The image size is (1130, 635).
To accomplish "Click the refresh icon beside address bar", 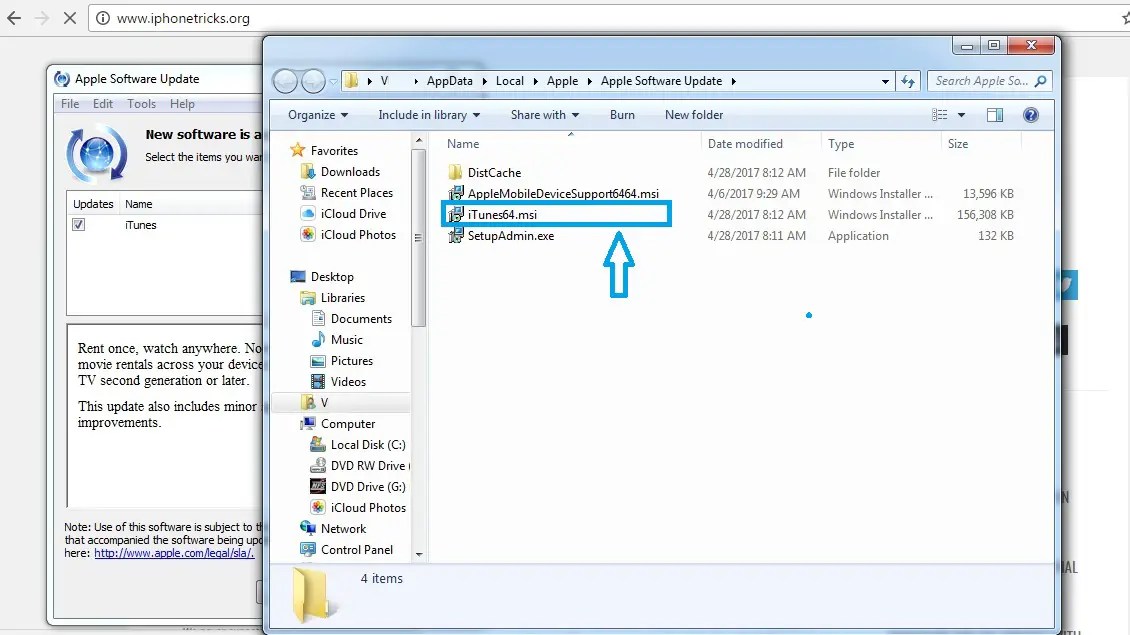I will point(908,81).
